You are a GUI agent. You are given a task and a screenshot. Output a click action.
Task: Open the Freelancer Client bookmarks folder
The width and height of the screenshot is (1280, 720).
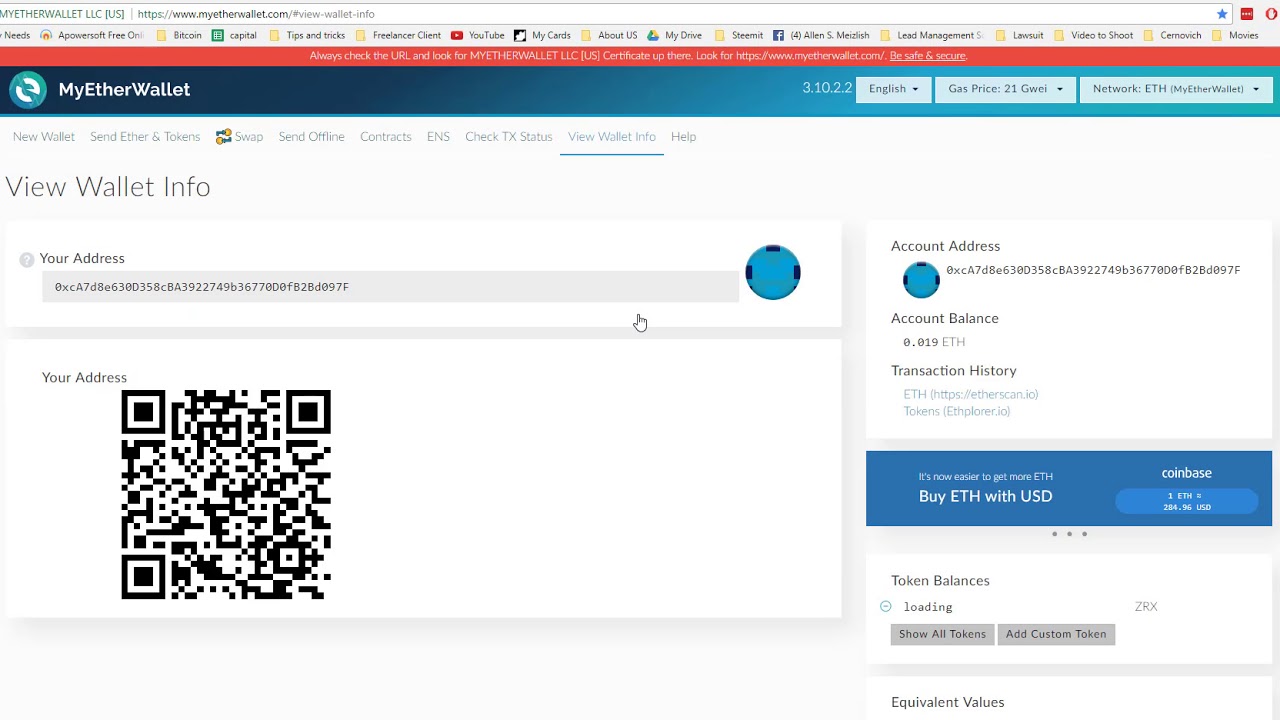398,35
